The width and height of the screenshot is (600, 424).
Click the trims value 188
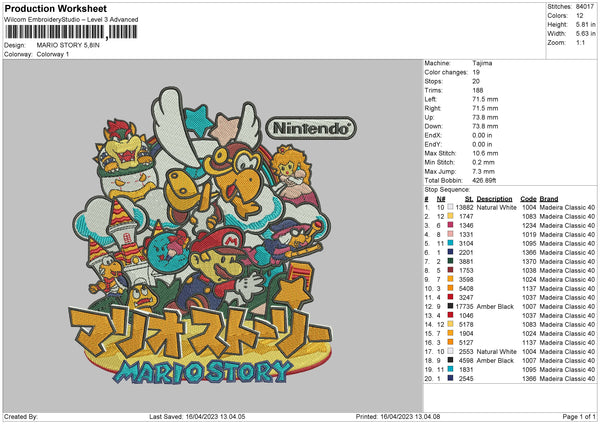(478, 90)
